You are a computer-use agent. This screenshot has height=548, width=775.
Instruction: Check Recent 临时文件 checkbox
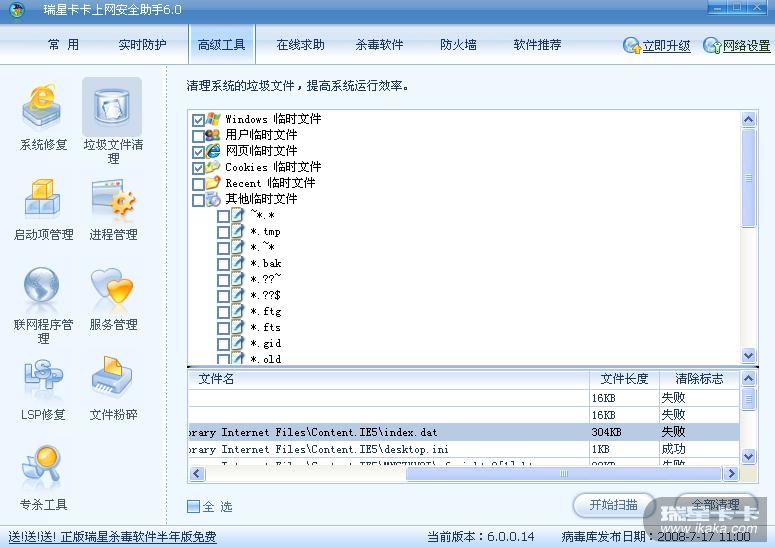tap(198, 184)
